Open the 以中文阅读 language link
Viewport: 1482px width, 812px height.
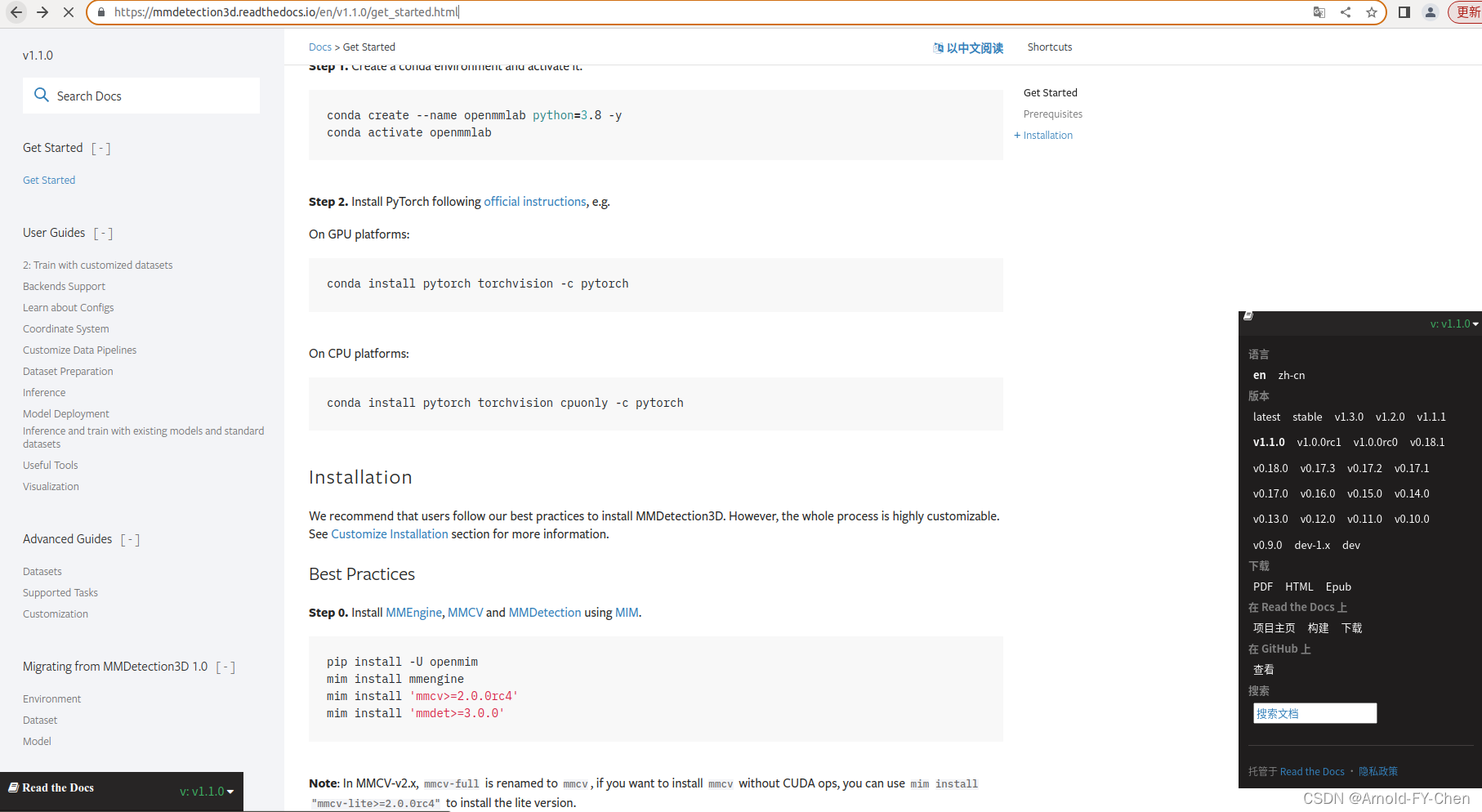tap(968, 48)
